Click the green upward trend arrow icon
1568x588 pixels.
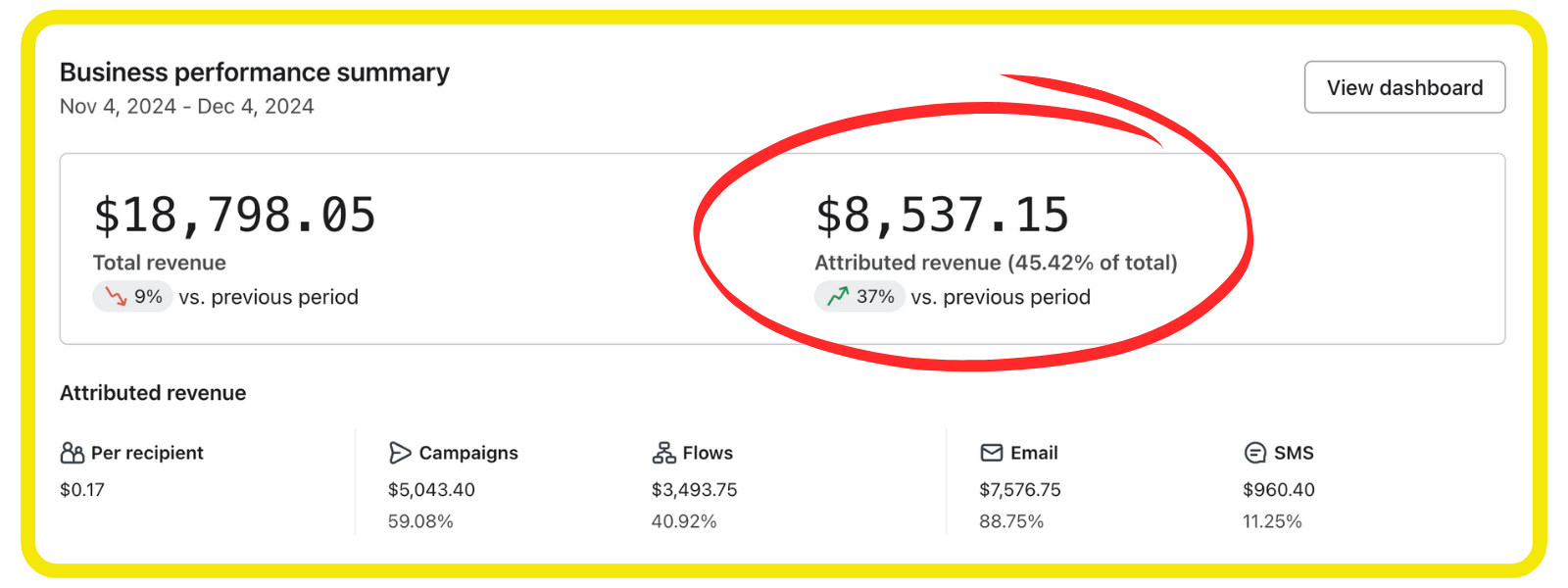point(838,297)
